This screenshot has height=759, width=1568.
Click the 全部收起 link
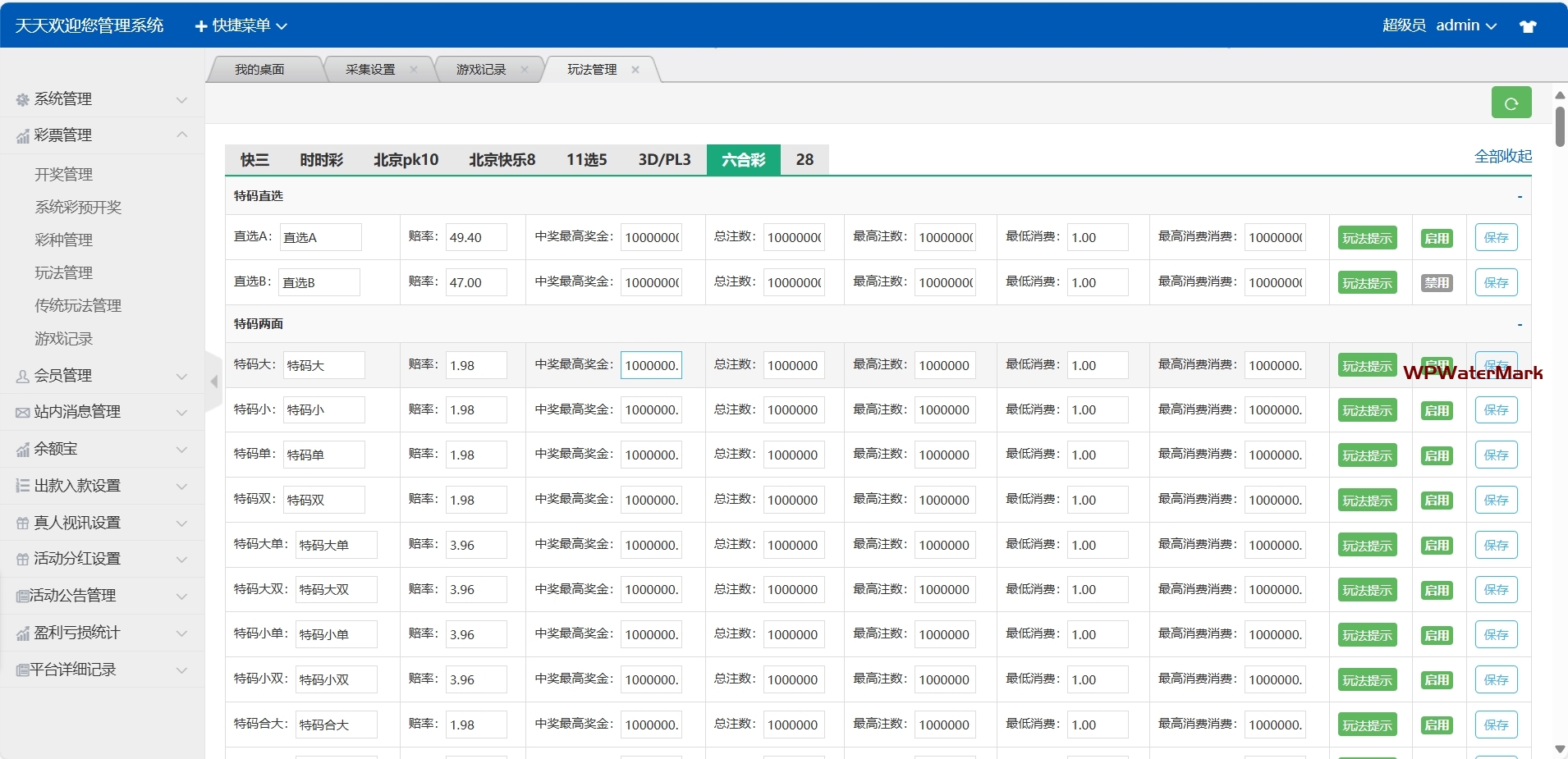(1502, 156)
